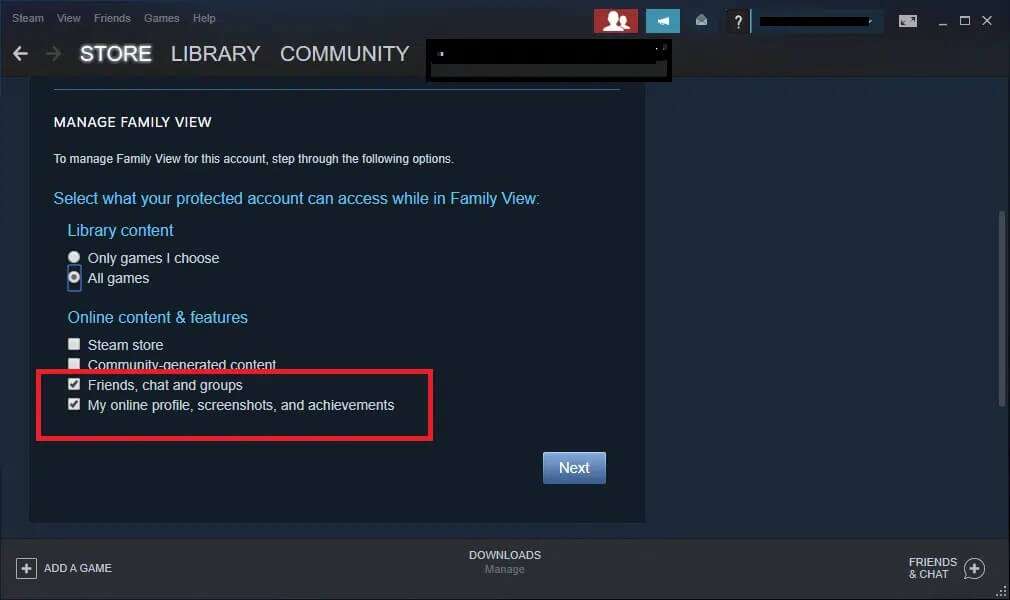Click the forward navigation arrow
The height and width of the screenshot is (600, 1010).
click(53, 53)
